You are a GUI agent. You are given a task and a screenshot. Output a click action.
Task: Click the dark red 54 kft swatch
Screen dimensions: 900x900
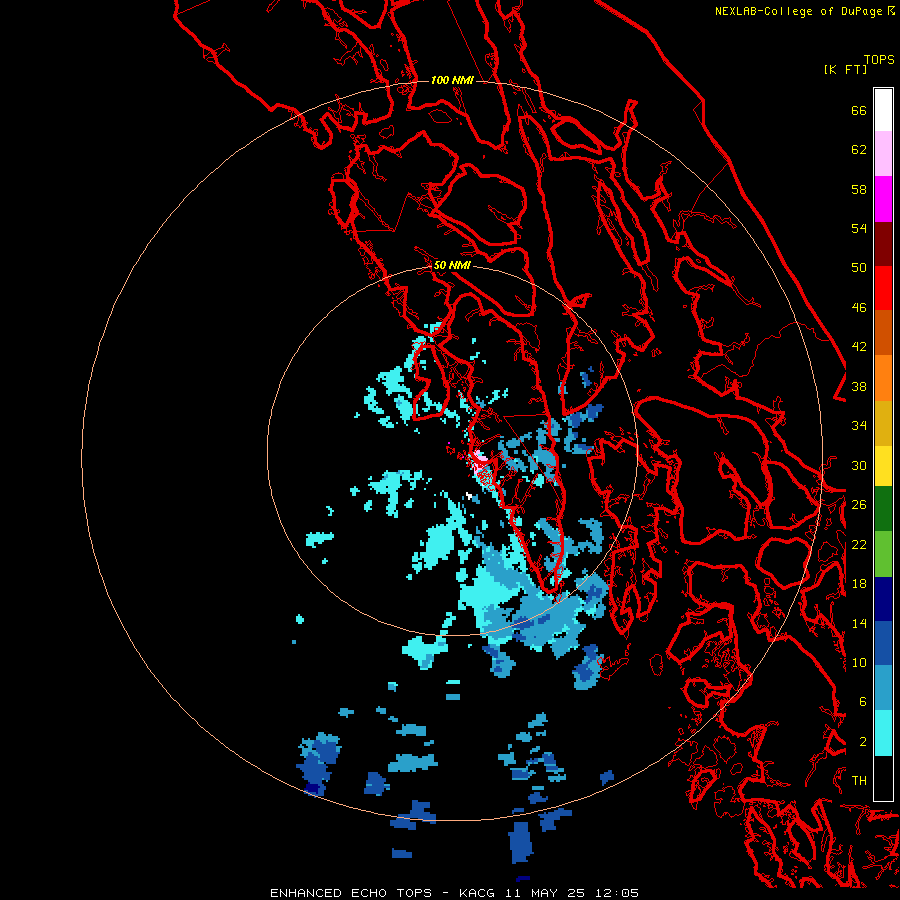[883, 244]
